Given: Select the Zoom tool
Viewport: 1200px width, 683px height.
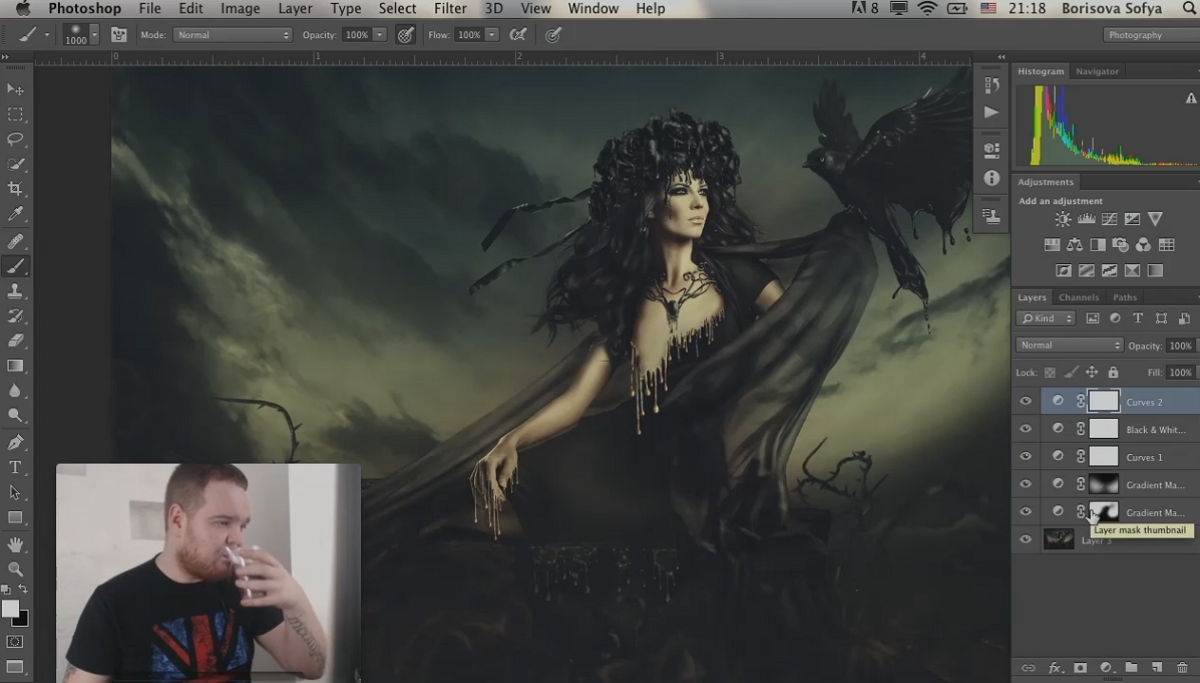Looking at the screenshot, I should click(x=16, y=569).
